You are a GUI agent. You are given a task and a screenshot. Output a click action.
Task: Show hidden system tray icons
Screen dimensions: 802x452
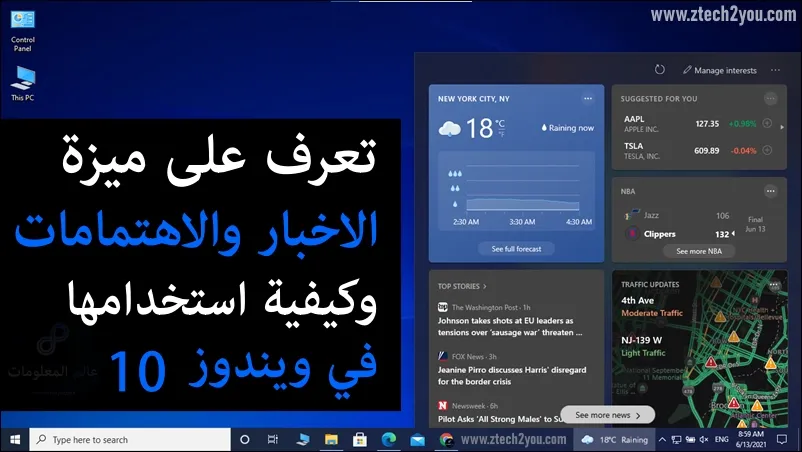click(662, 439)
